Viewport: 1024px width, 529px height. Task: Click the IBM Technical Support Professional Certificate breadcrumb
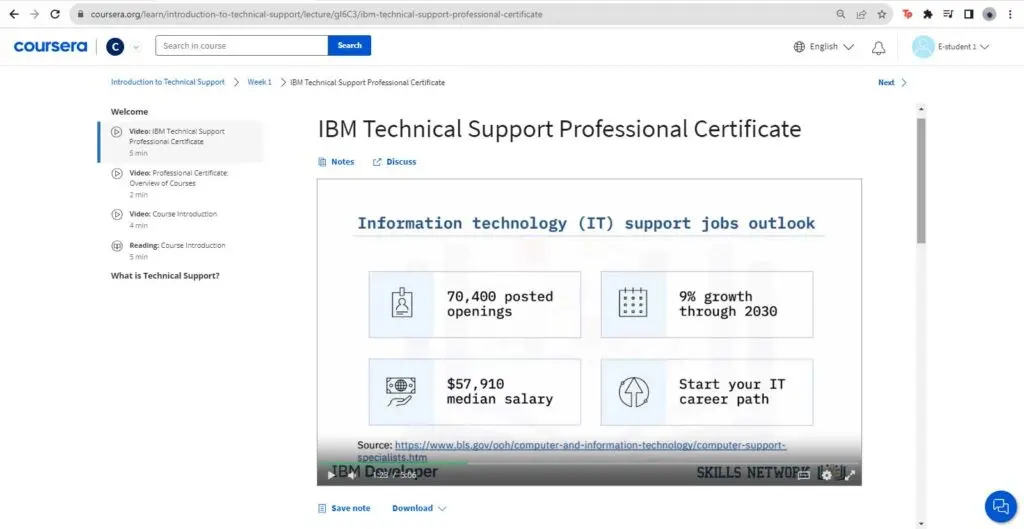tap(368, 82)
